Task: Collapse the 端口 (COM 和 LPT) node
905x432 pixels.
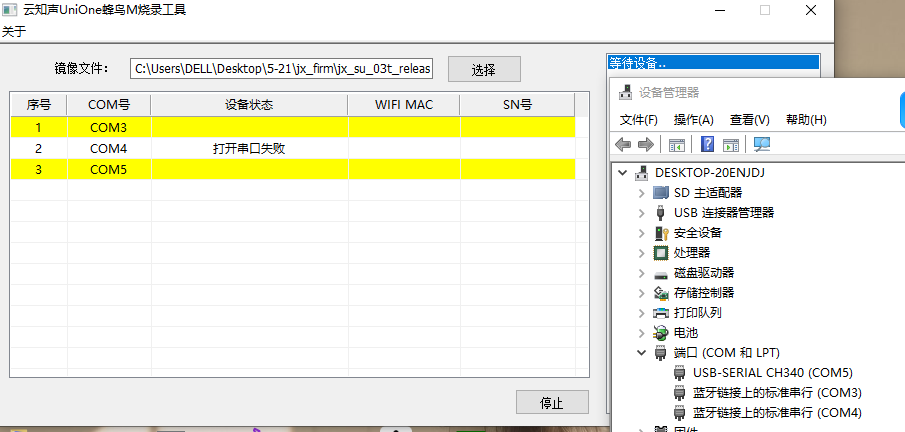Action: pos(641,353)
